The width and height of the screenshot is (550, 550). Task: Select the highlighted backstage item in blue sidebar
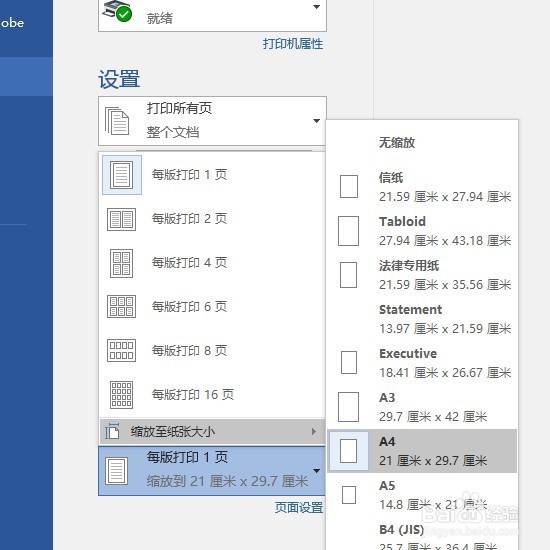pyautogui.click(x=26, y=76)
